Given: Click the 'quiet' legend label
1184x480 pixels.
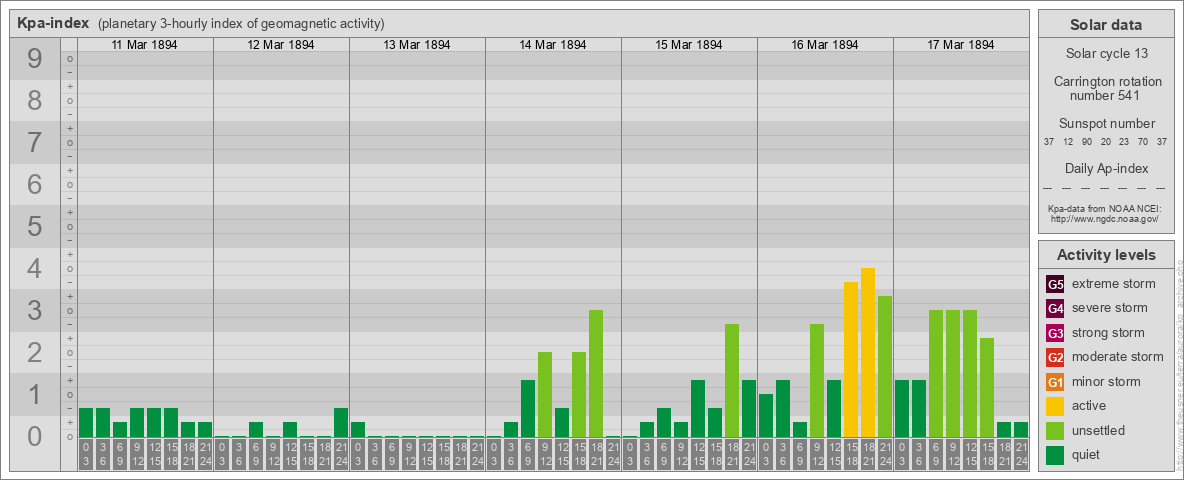Looking at the screenshot, I should 1087,454.
